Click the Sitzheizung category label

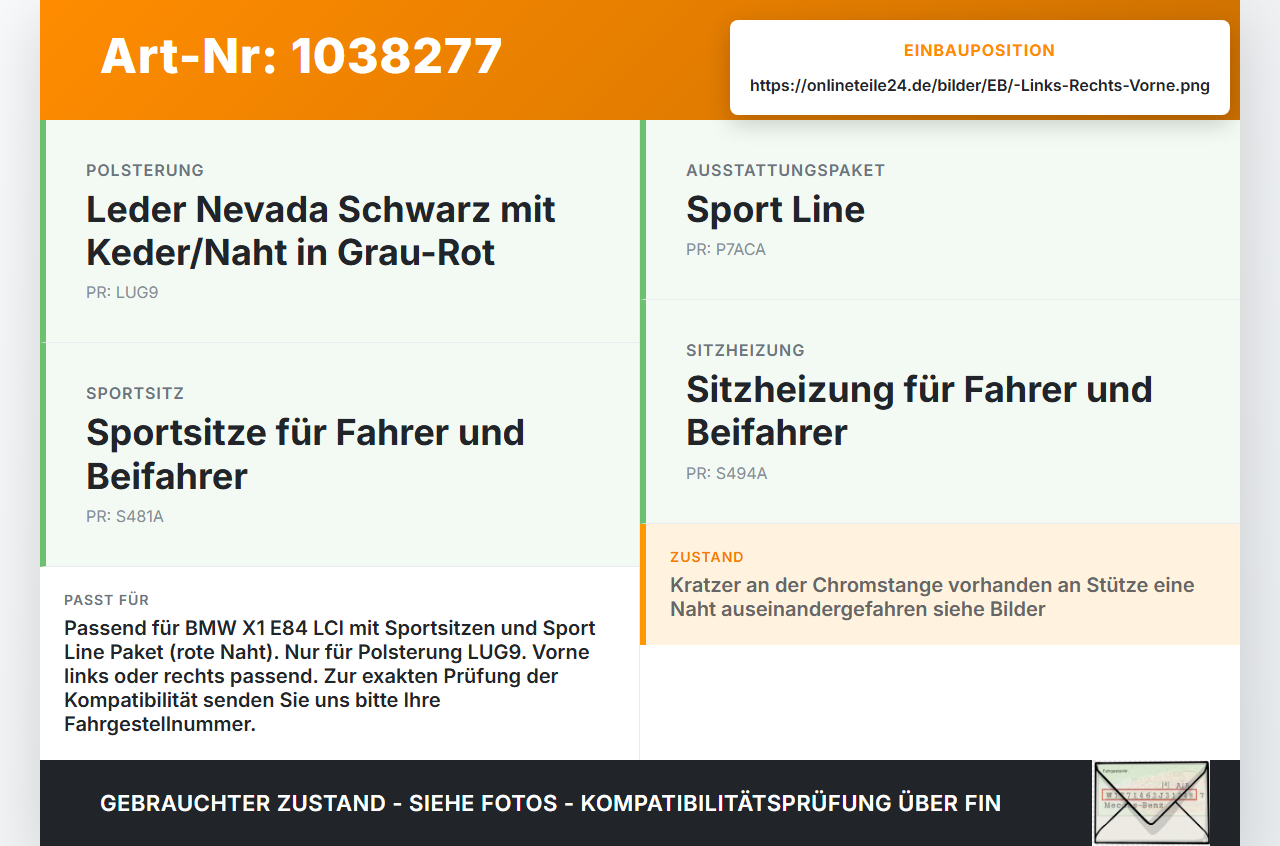point(745,350)
